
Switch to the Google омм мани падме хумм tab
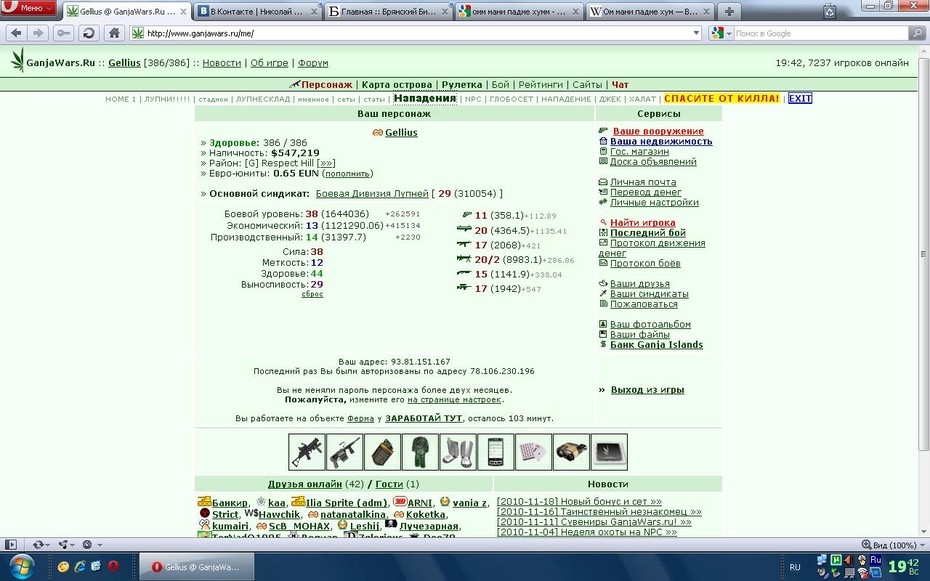[x=520, y=11]
